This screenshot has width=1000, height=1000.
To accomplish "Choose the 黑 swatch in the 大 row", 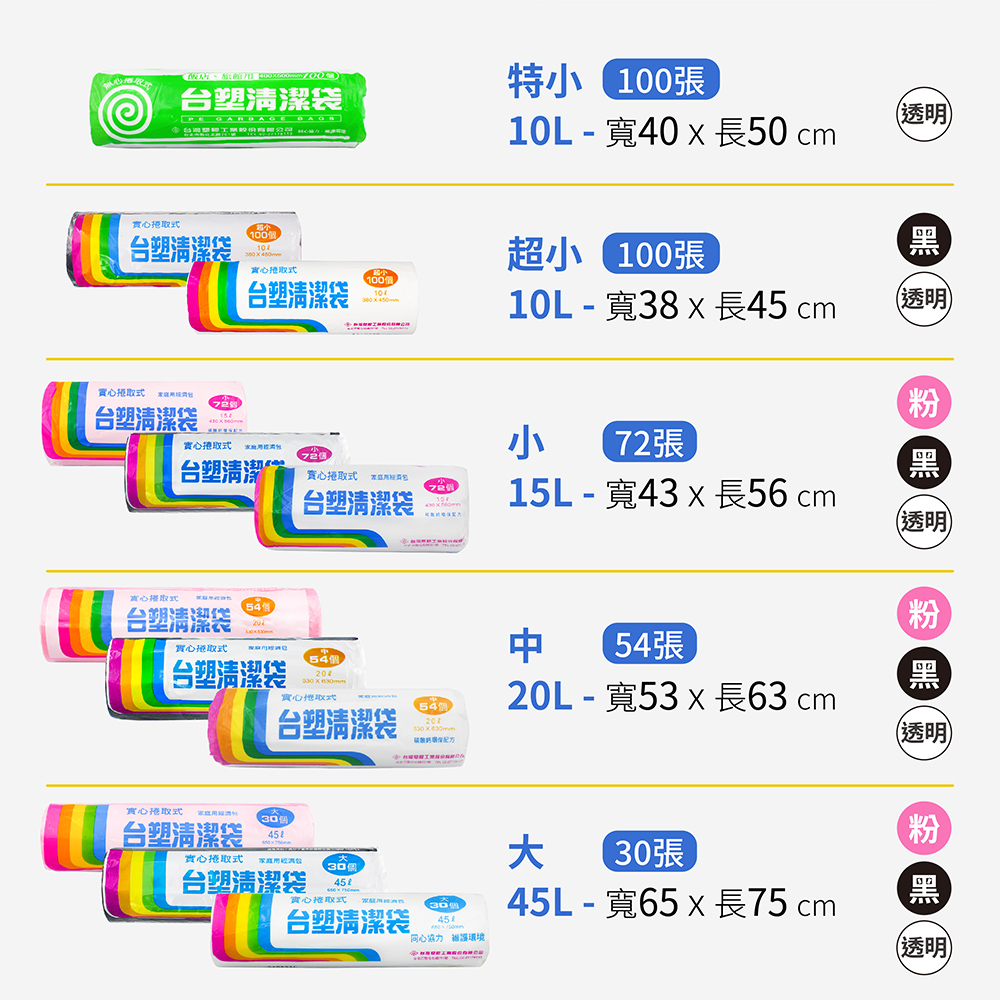I will click(923, 888).
